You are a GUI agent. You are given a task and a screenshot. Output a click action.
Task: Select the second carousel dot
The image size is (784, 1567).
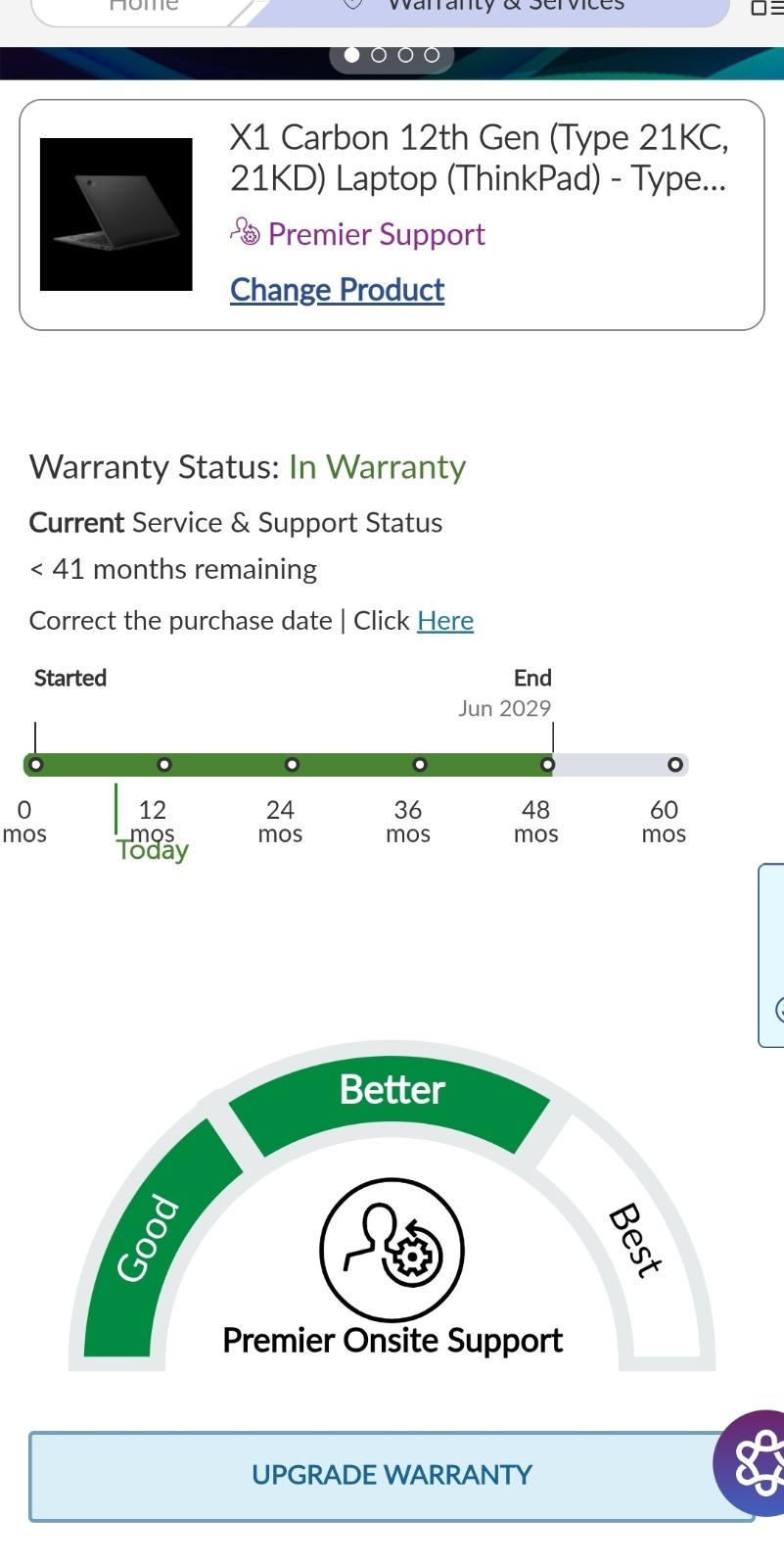pos(379,55)
